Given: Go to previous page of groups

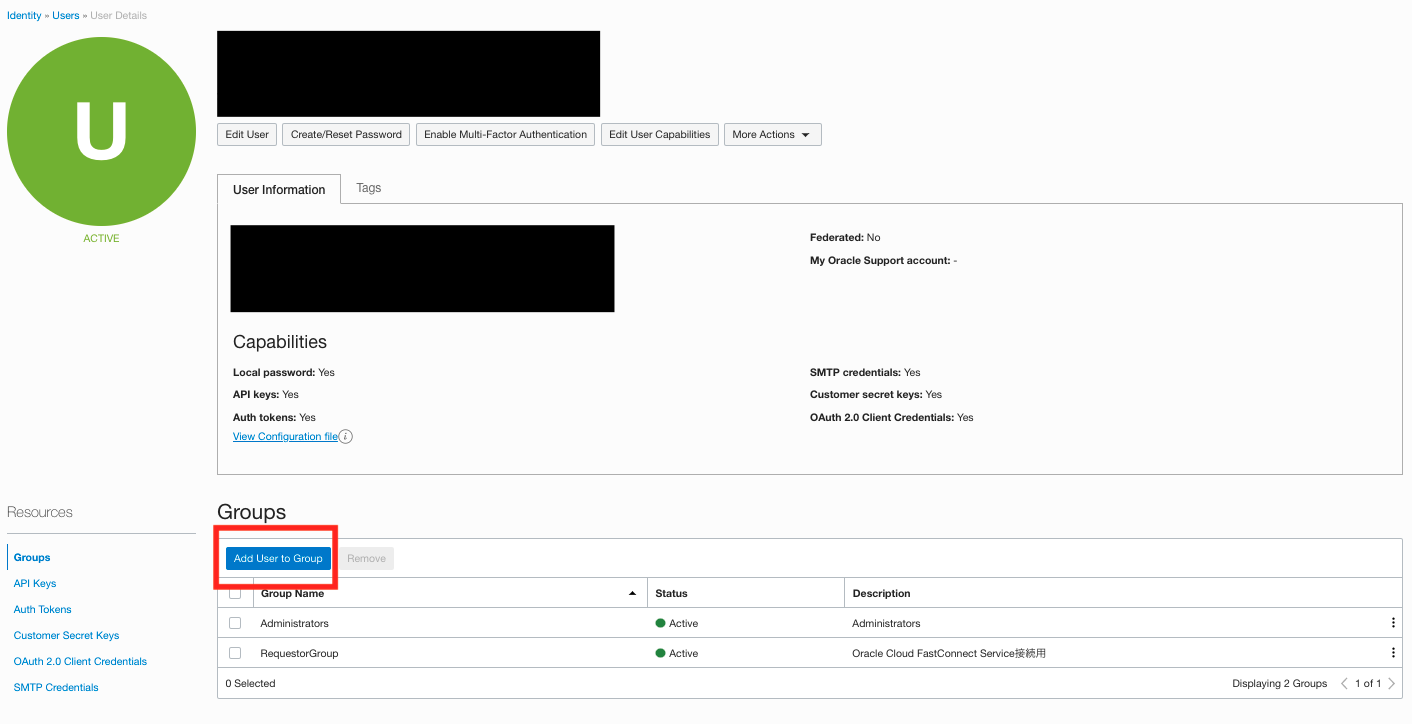Looking at the screenshot, I should coord(1344,684).
